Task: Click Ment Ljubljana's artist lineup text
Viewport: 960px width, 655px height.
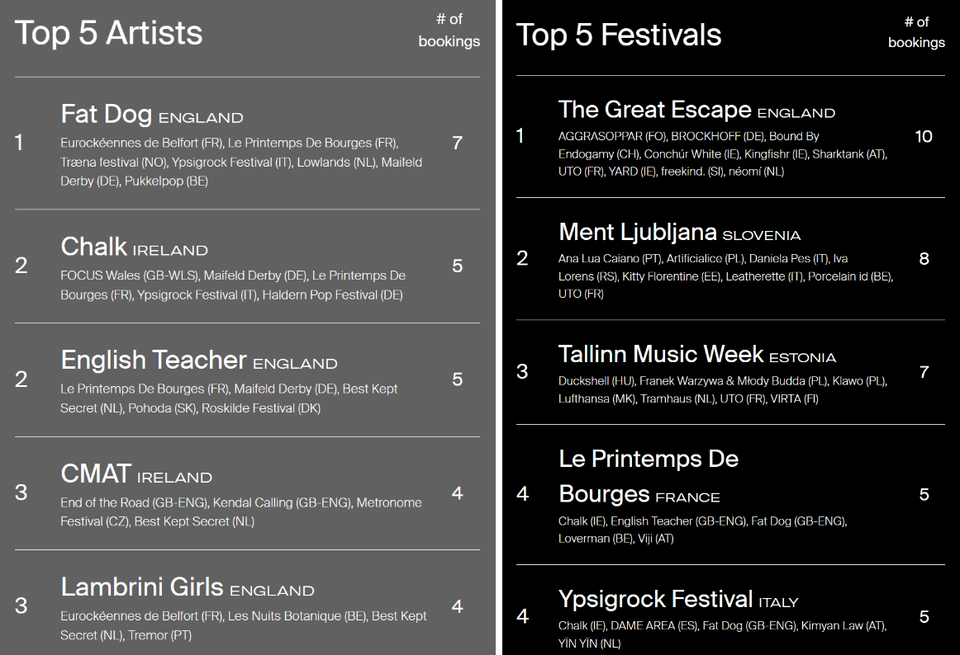Action: pos(726,276)
